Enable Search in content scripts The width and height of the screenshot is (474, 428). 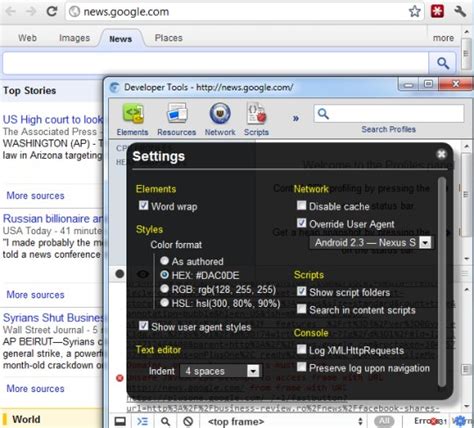pyautogui.click(x=301, y=309)
